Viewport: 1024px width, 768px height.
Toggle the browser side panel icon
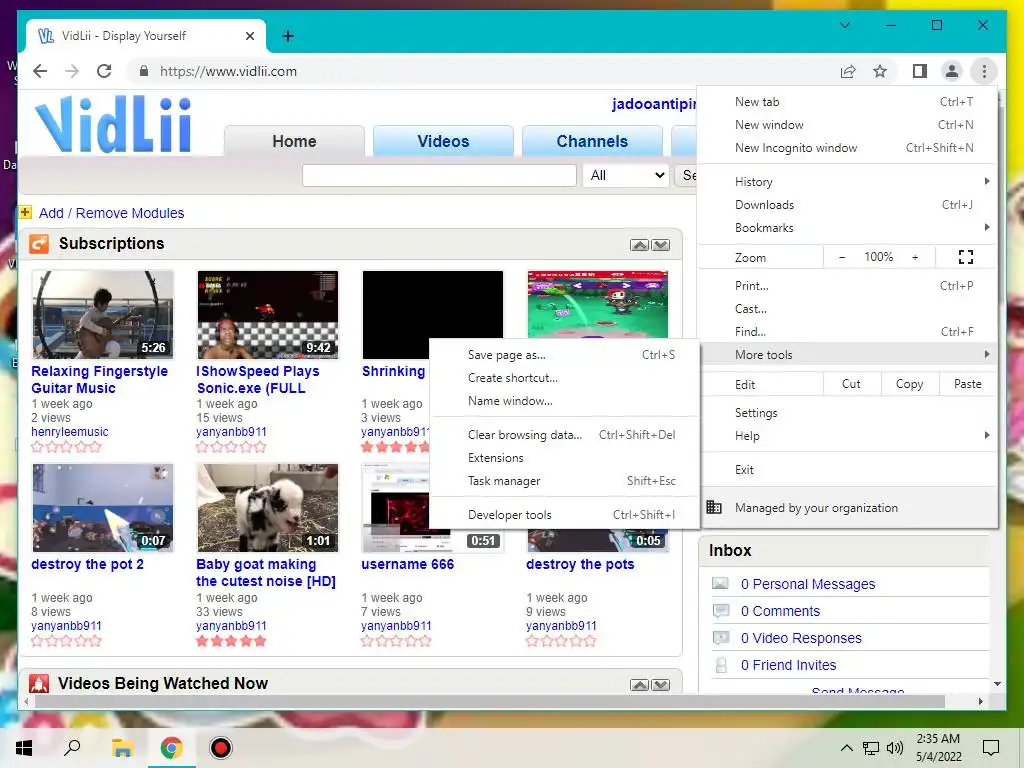pos(920,71)
